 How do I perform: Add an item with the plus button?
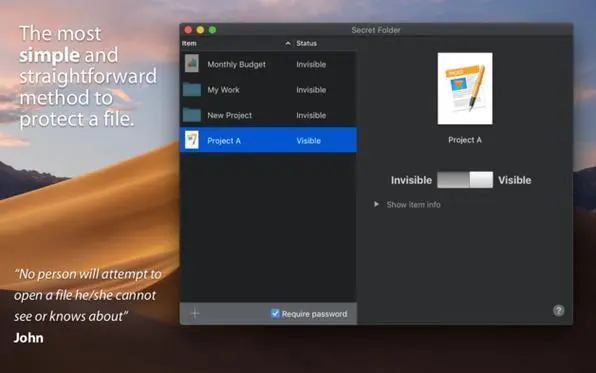tap(195, 313)
